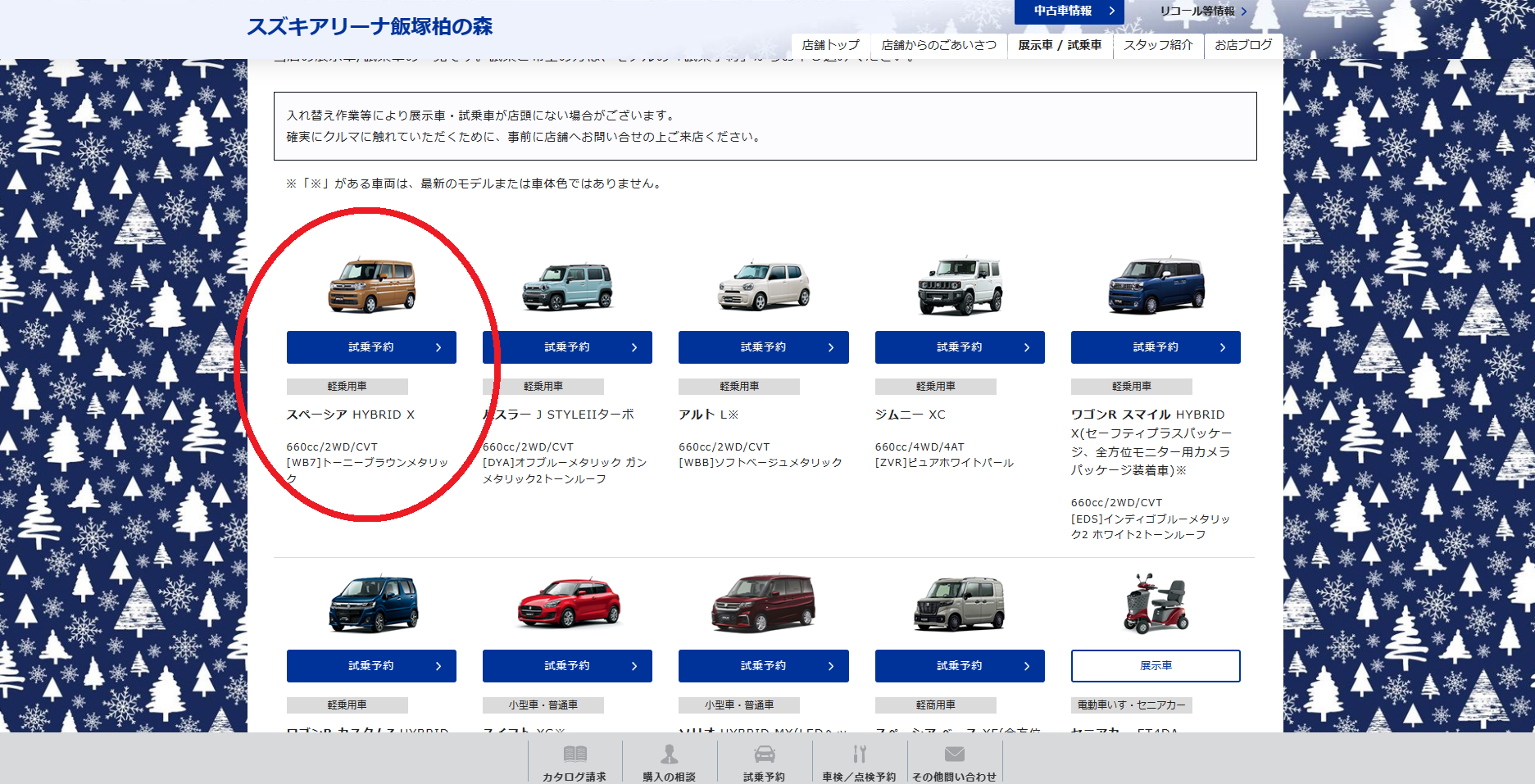1535x784 pixels.
Task: Click 660cc/4WD/4AT spec text
Action: click(x=920, y=447)
